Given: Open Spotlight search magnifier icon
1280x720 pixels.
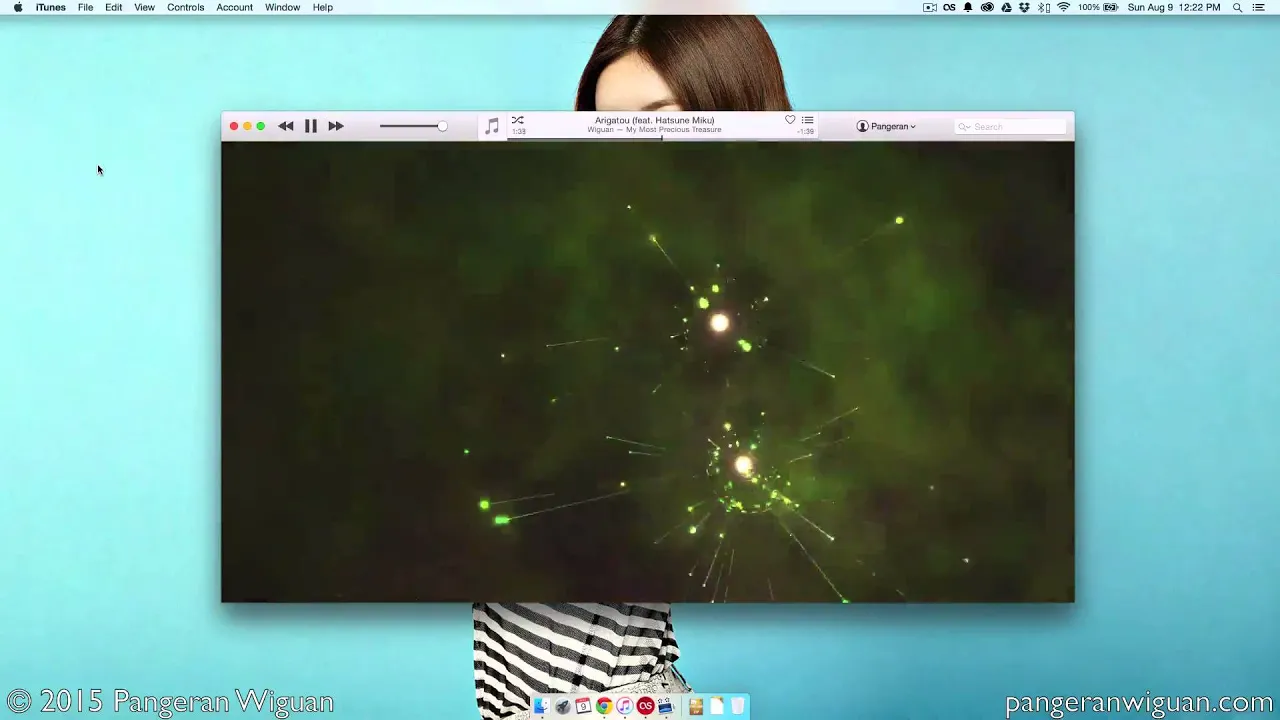Looking at the screenshot, I should coord(1237,7).
